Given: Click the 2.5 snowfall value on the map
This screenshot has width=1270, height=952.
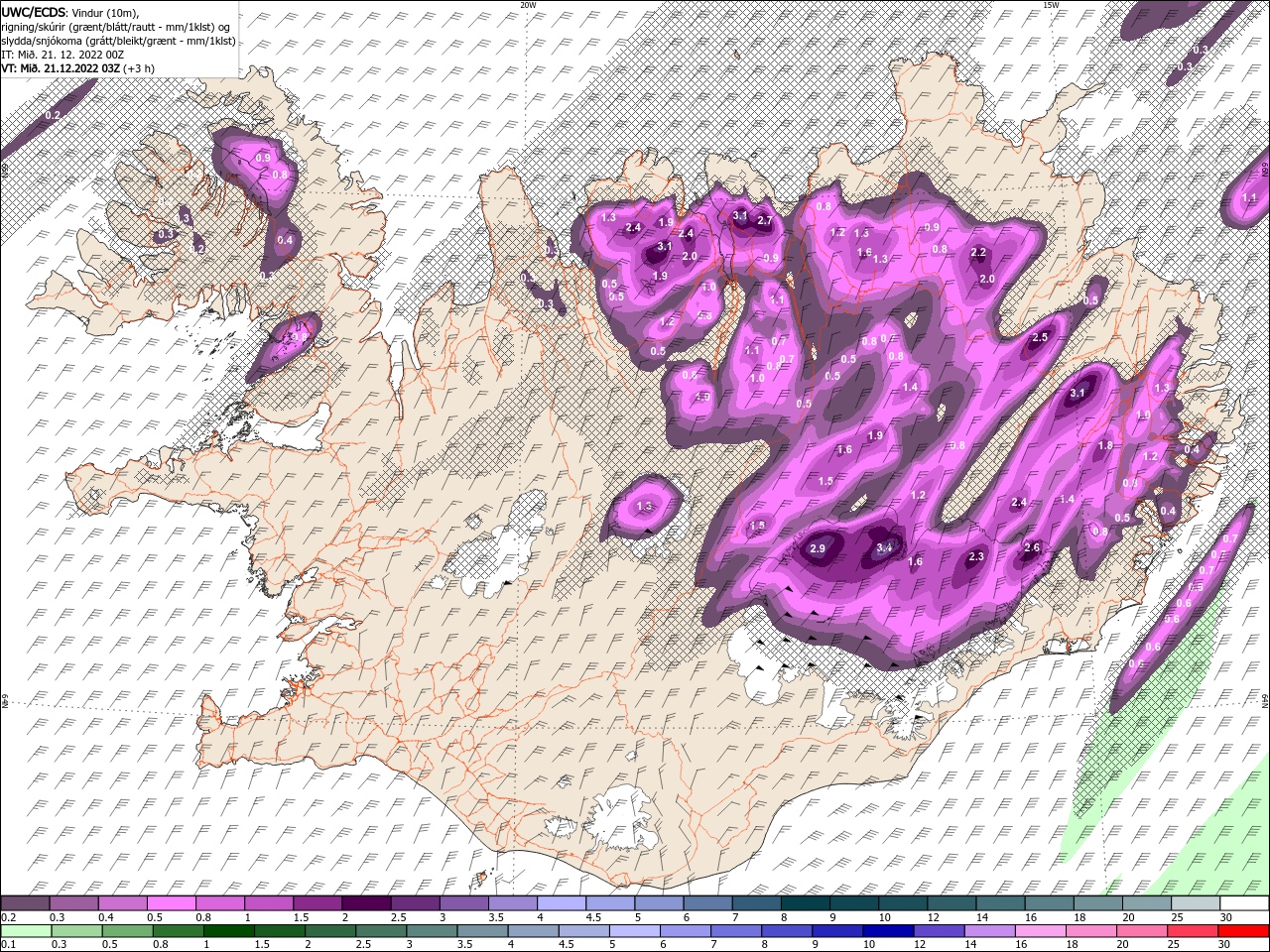Looking at the screenshot, I should point(1040,338).
